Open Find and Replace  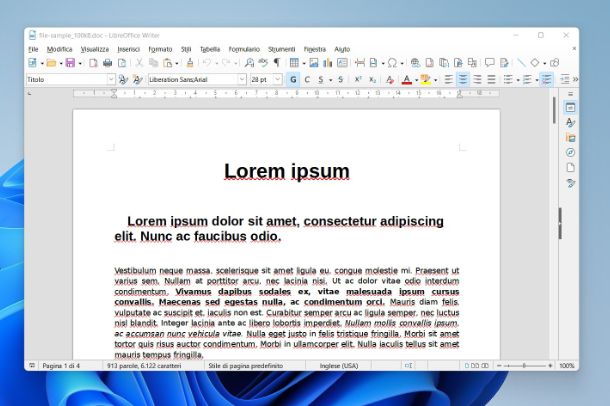249,63
